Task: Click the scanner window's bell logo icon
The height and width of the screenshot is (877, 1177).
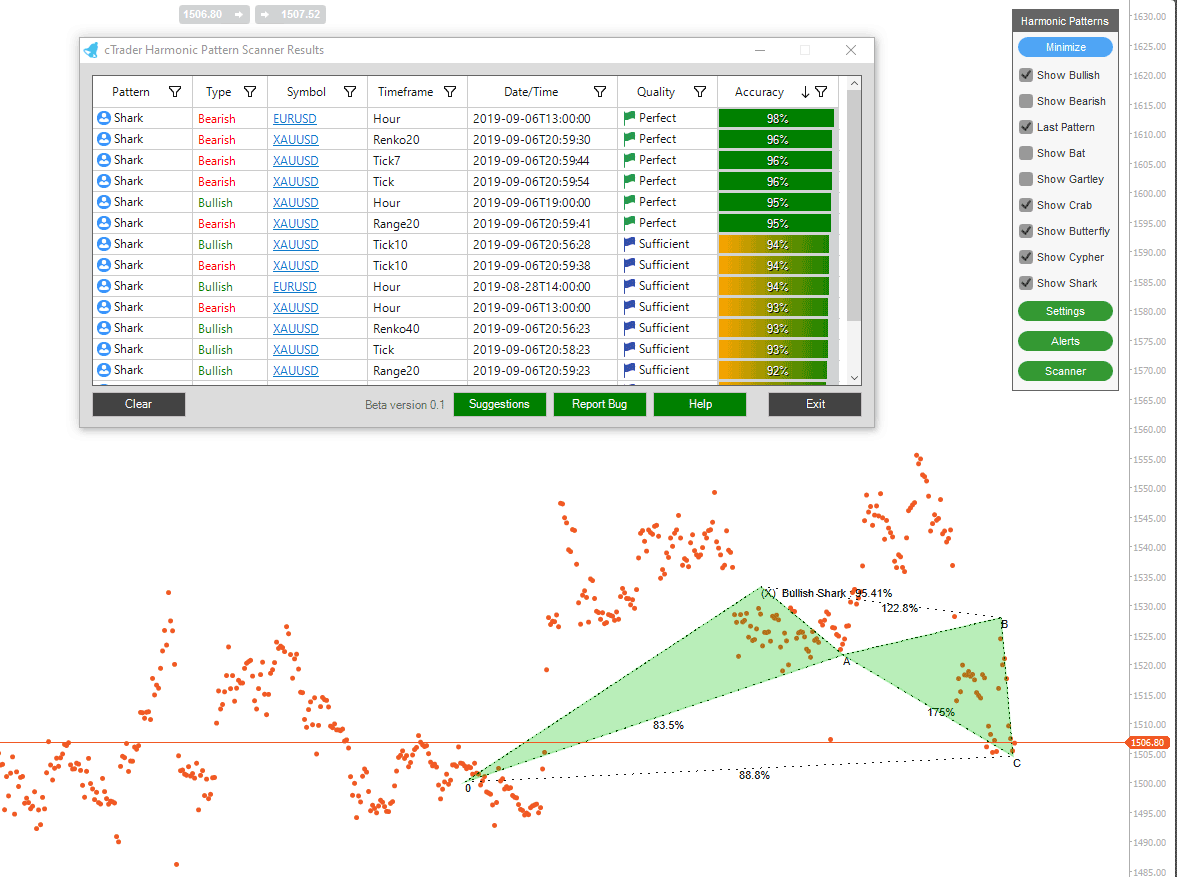Action: click(x=91, y=50)
